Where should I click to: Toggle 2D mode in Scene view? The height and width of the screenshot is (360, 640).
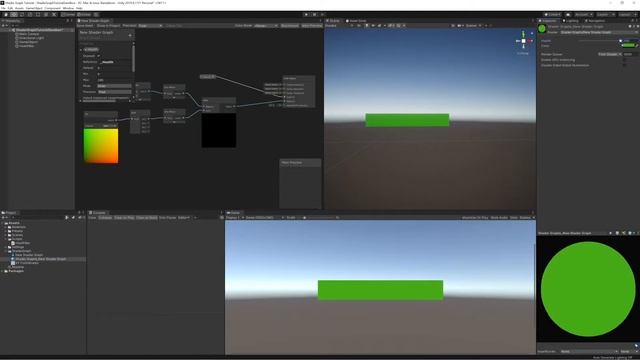360,25
